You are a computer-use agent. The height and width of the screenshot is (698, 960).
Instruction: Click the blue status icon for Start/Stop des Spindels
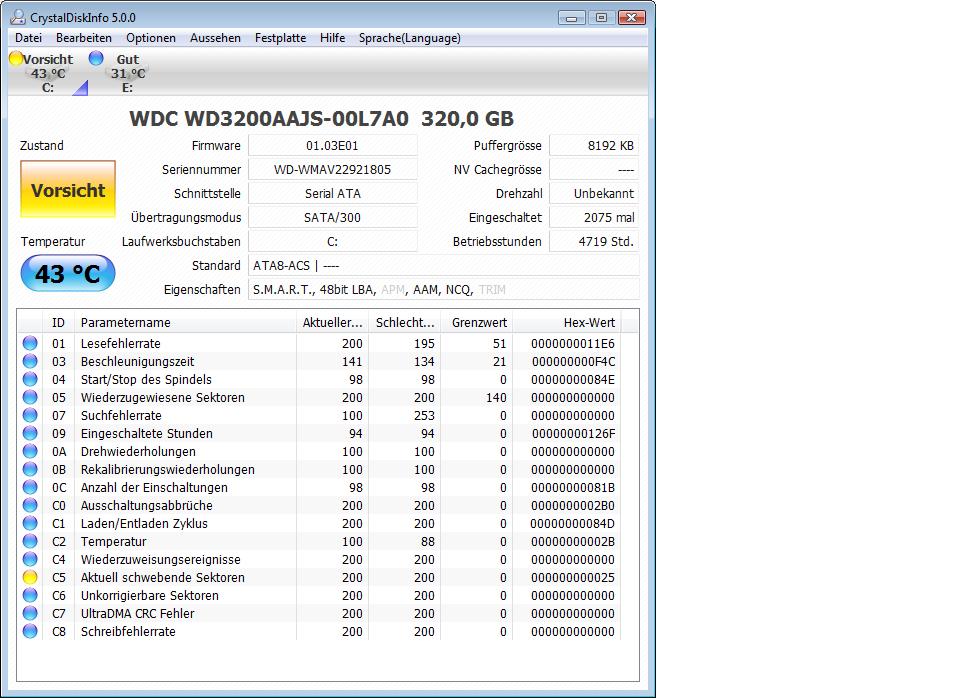(30, 379)
